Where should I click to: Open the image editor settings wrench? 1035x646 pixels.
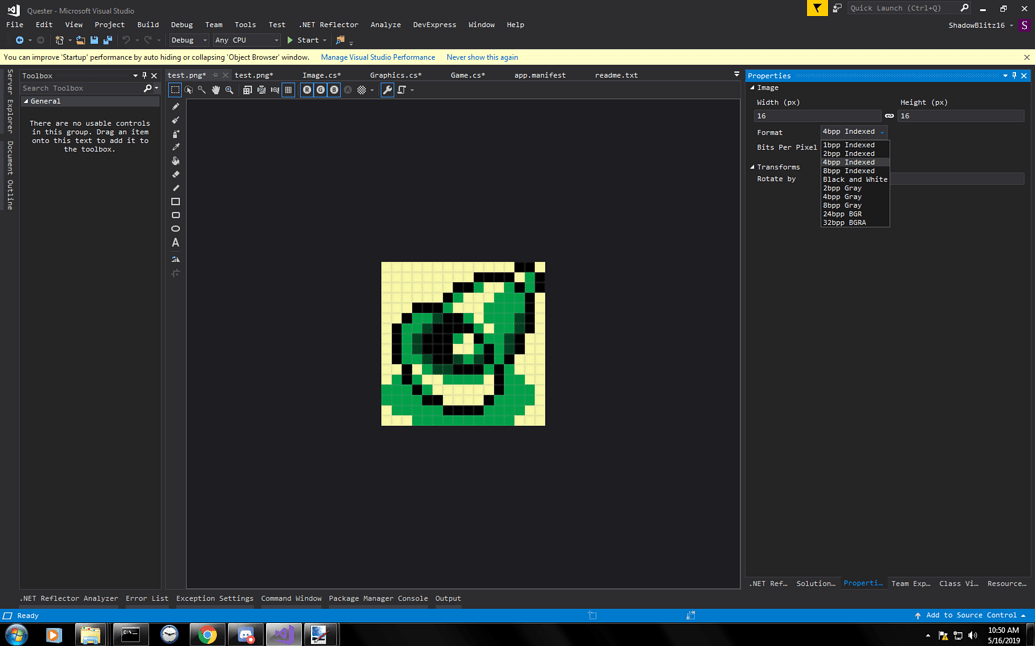pos(387,89)
